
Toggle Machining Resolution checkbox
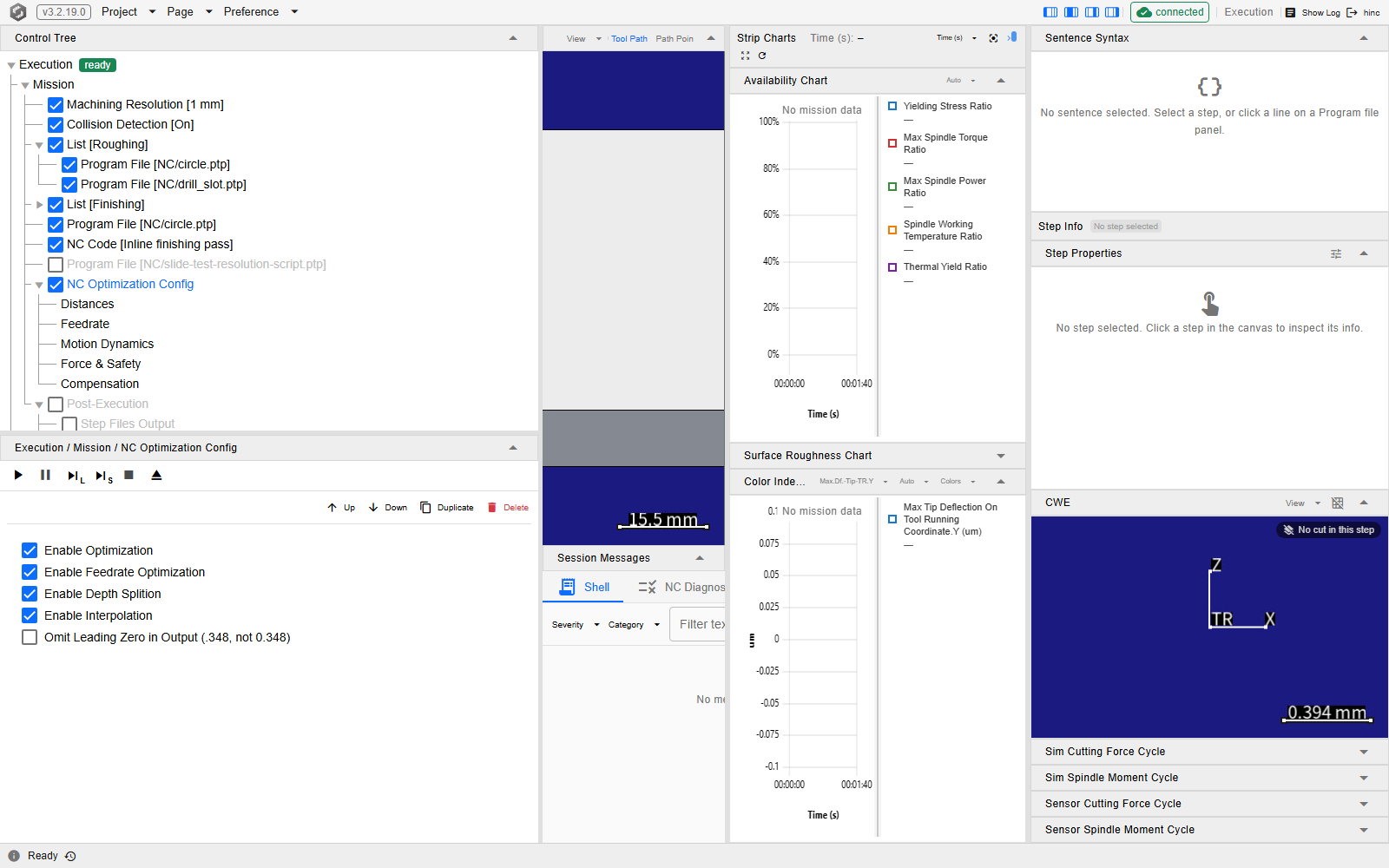pyautogui.click(x=56, y=105)
